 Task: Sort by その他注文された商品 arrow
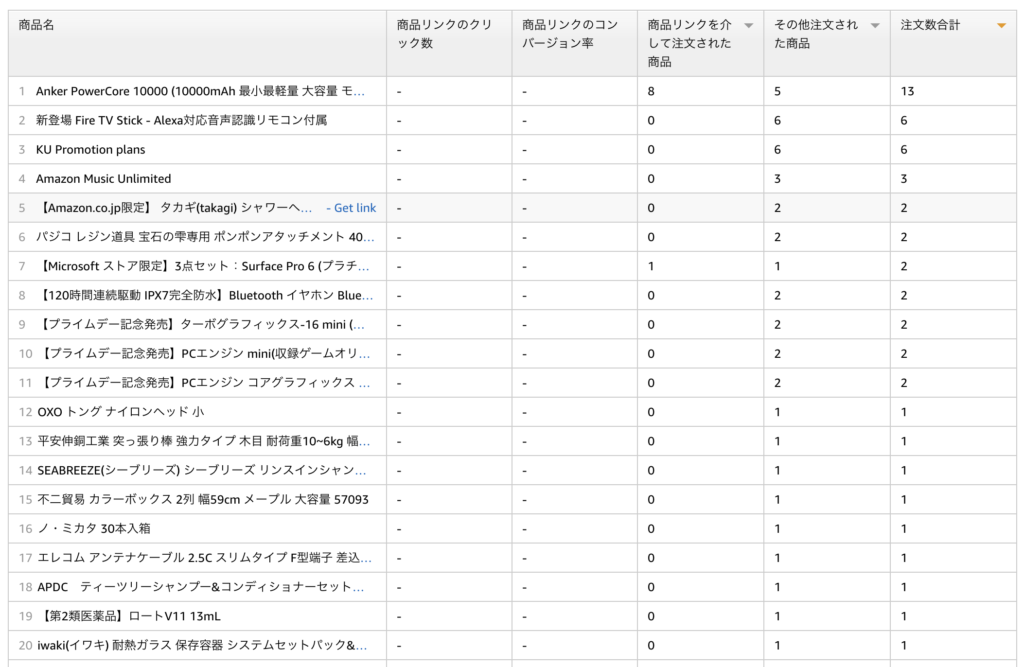874,26
